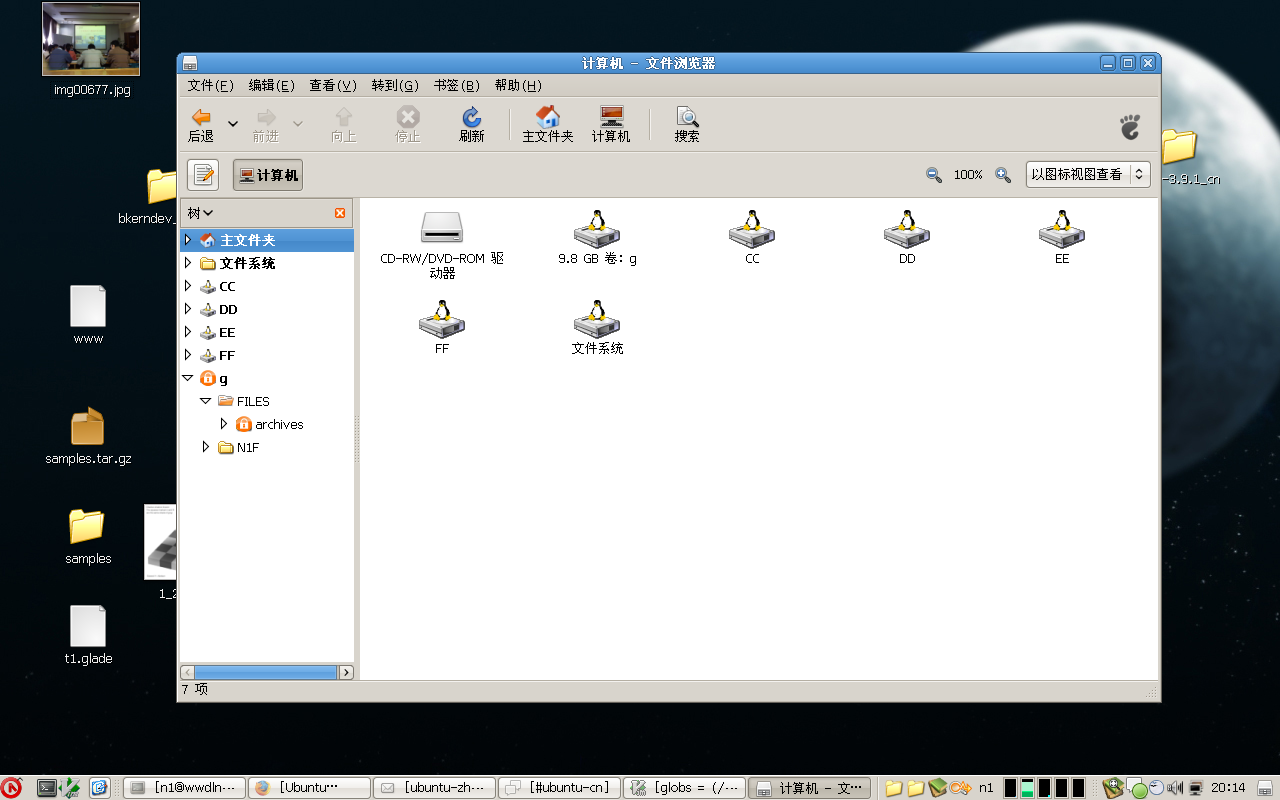1280x800 pixels.
Task: Click the Forward (前进) toolbar arrow
Action: (x=266, y=117)
